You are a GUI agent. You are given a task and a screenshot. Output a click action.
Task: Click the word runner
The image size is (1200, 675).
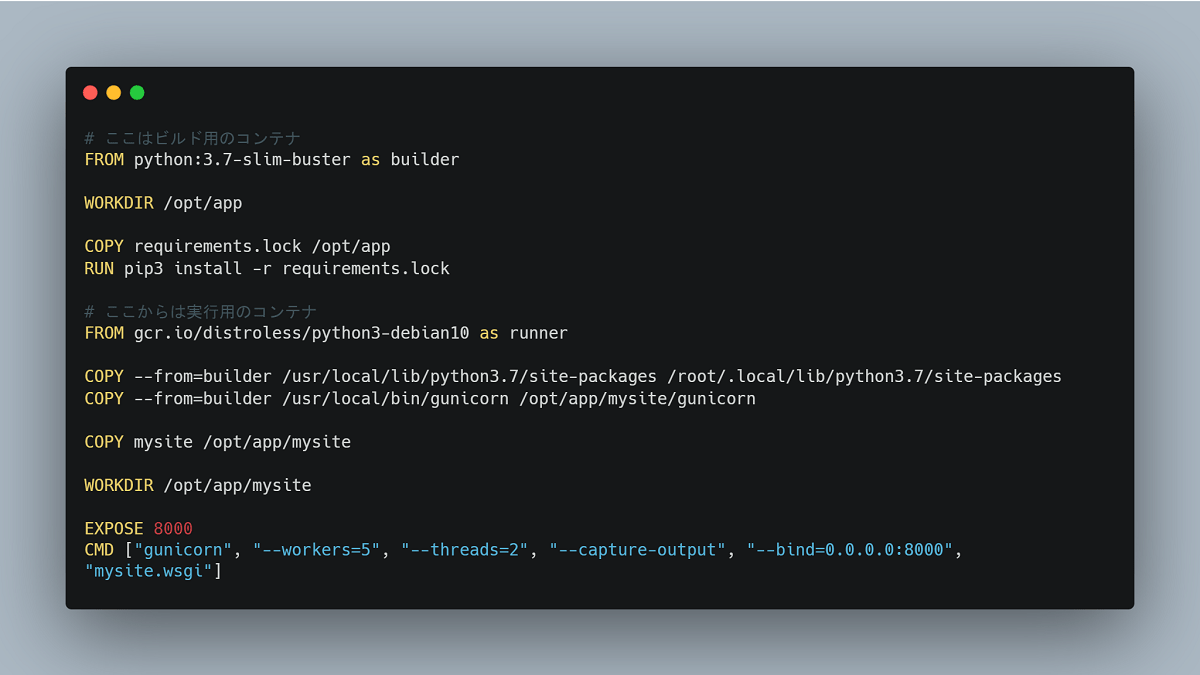coord(539,334)
